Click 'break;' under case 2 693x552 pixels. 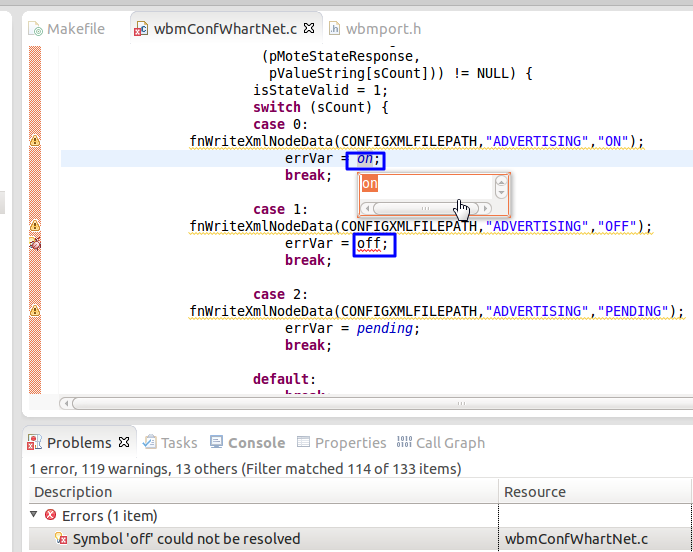tap(308, 345)
